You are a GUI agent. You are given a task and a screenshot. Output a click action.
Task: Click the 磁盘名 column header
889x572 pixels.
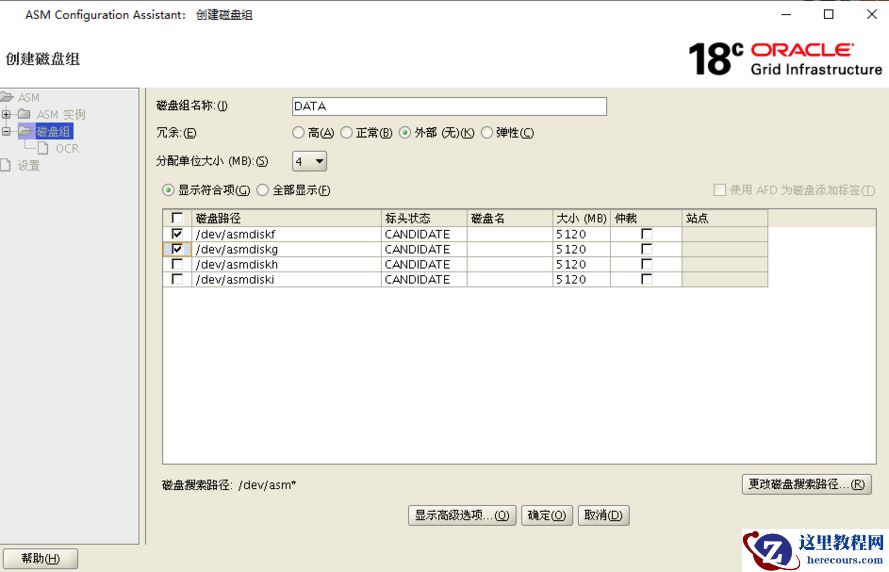(510, 218)
